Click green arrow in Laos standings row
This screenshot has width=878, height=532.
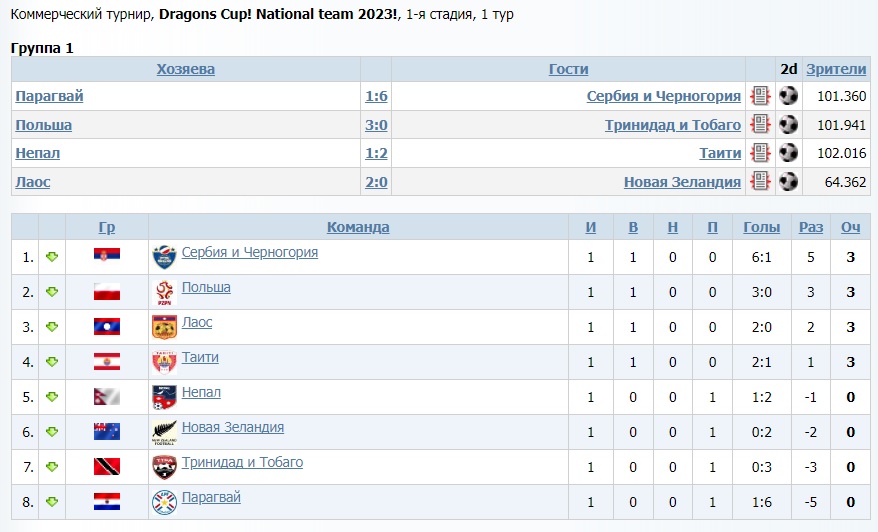pos(52,327)
